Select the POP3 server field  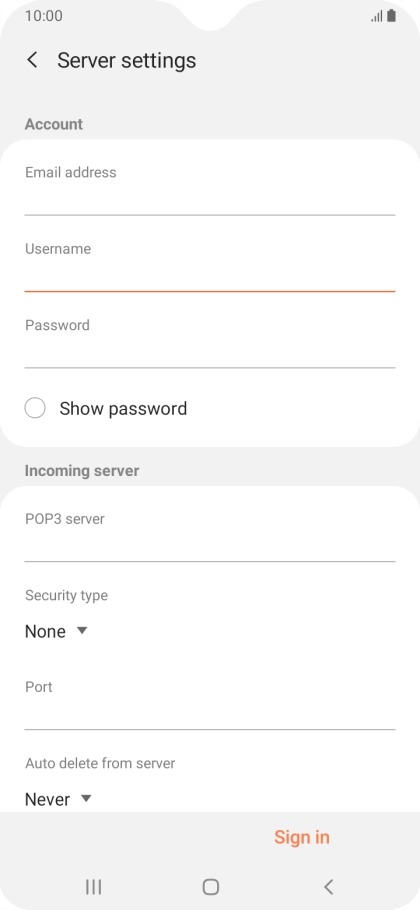[x=210, y=535]
